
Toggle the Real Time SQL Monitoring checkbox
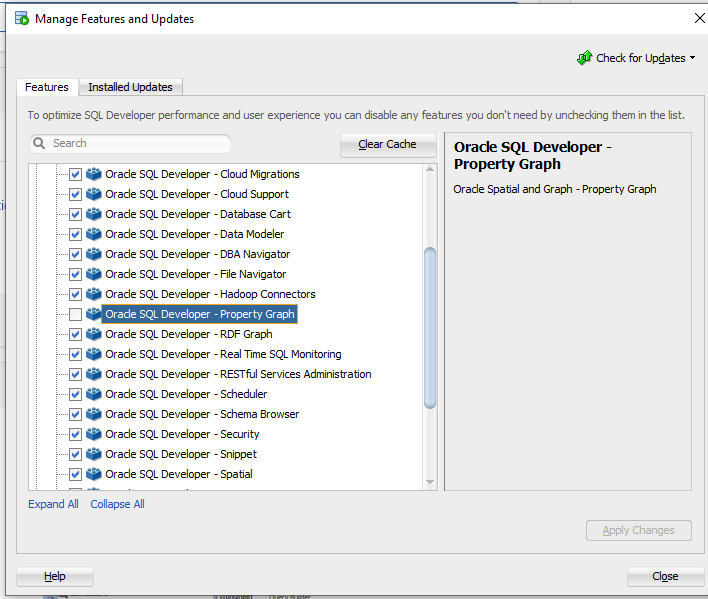[75, 354]
